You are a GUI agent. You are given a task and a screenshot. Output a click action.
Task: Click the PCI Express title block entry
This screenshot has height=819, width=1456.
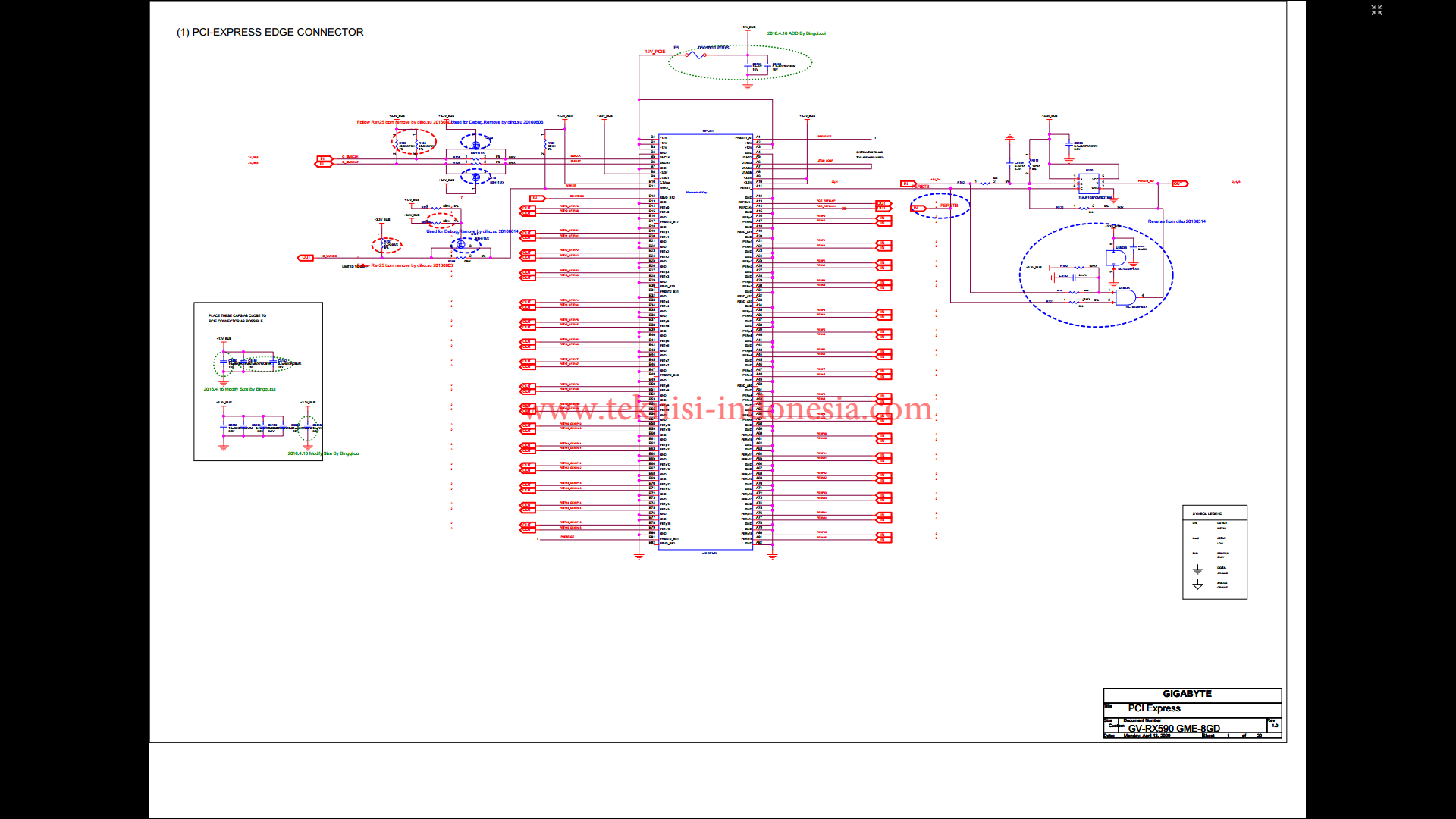click(x=1153, y=708)
